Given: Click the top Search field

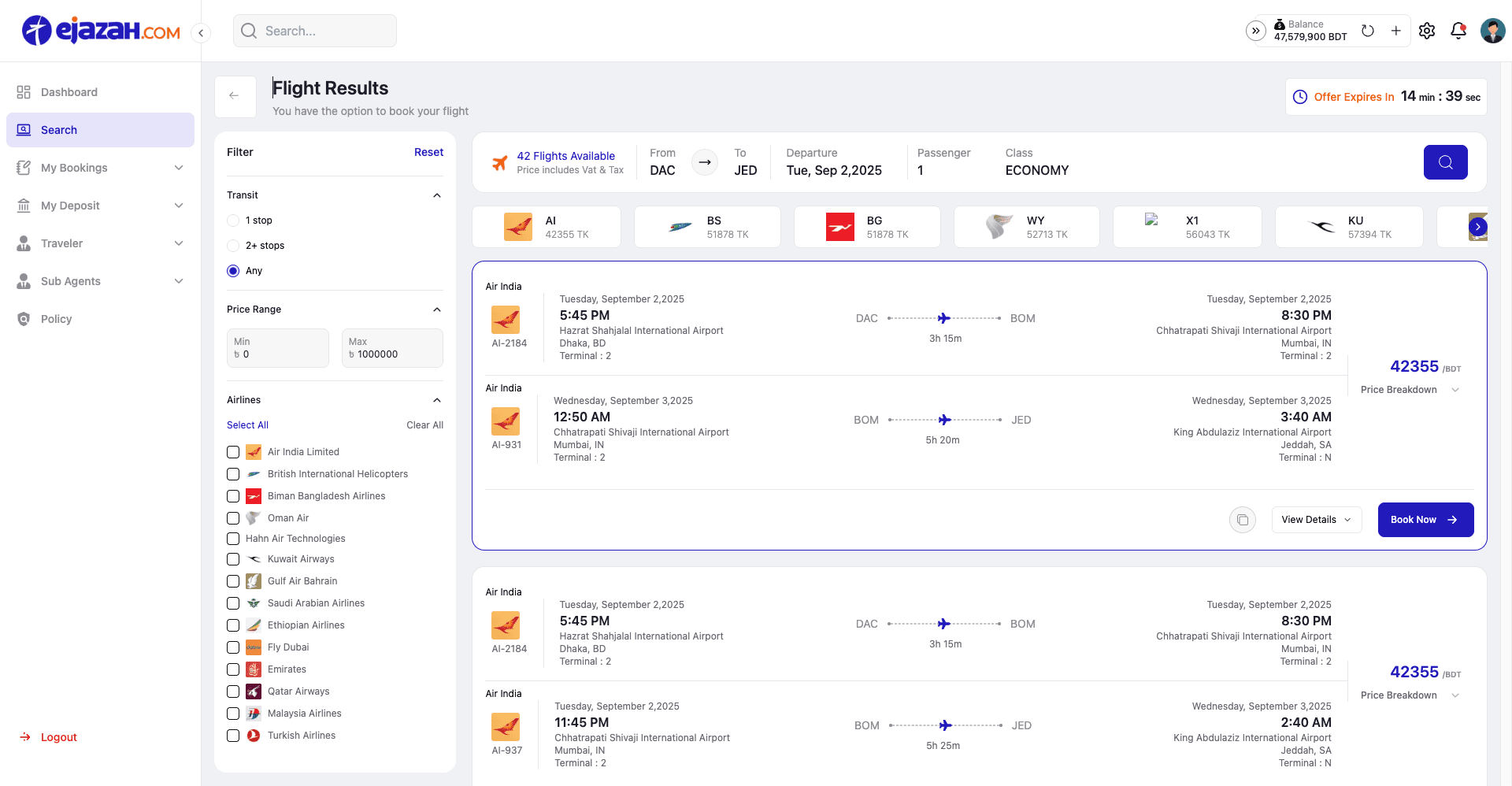Looking at the screenshot, I should 315,31.
